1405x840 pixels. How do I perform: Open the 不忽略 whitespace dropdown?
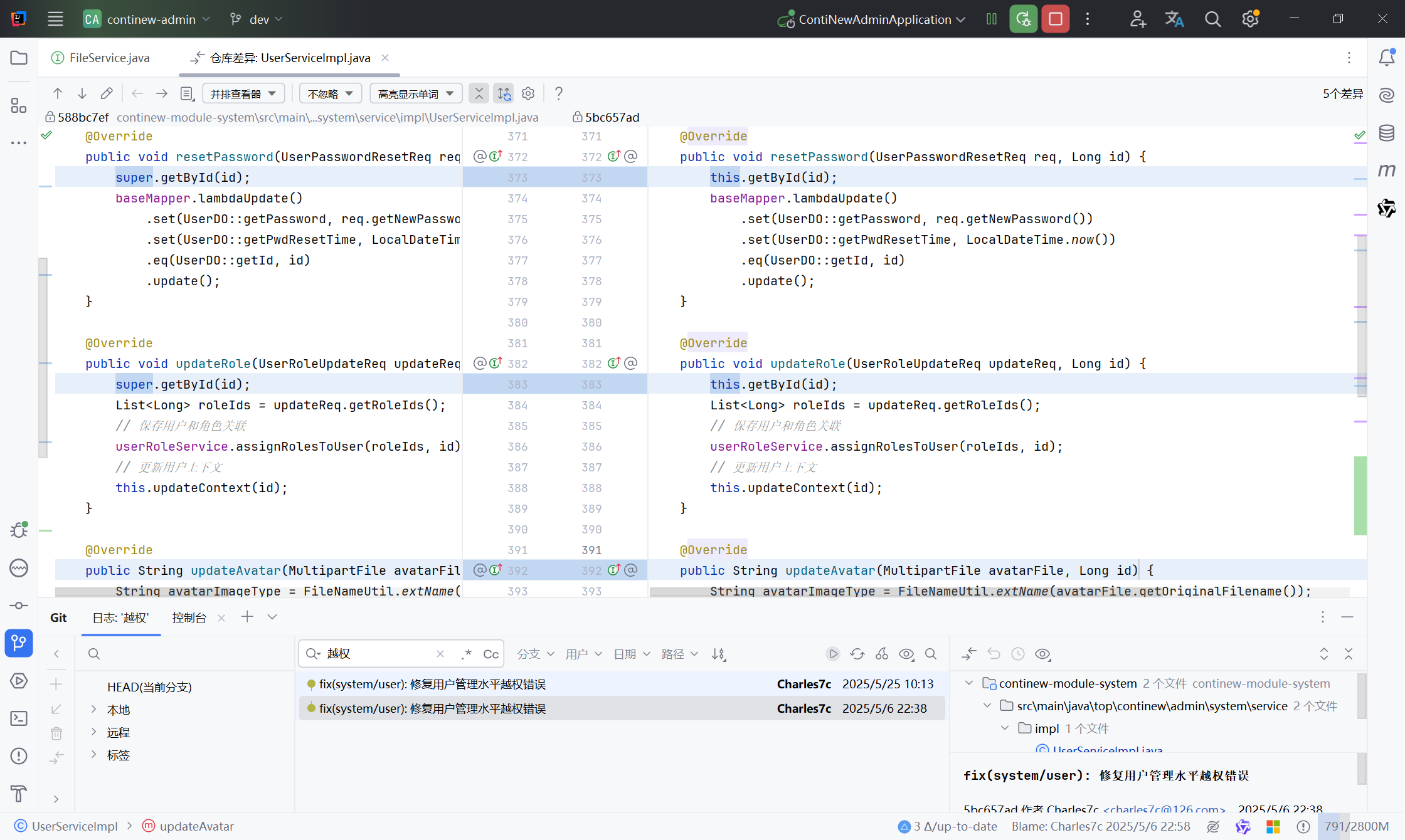pyautogui.click(x=331, y=93)
